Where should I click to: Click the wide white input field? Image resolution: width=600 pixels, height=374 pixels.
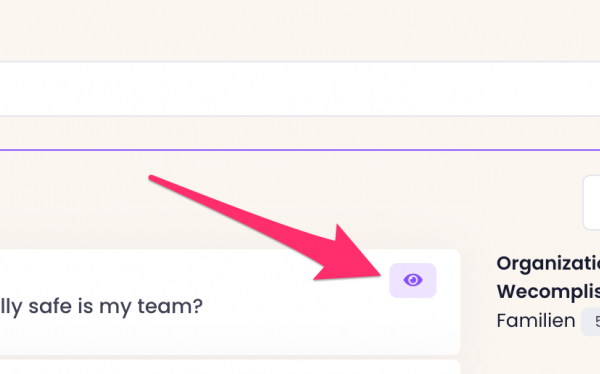coord(300,89)
